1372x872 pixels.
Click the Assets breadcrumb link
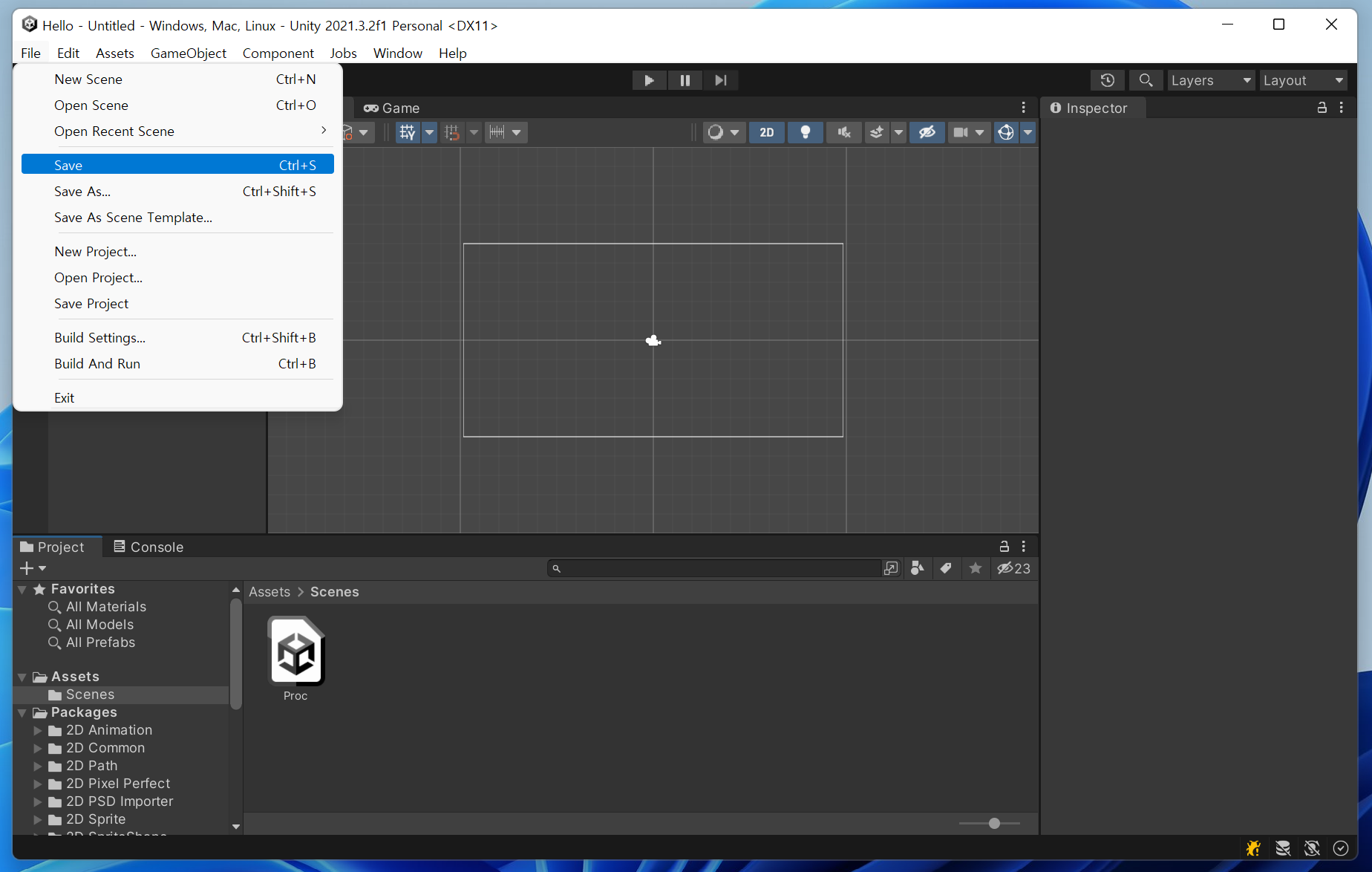[269, 592]
